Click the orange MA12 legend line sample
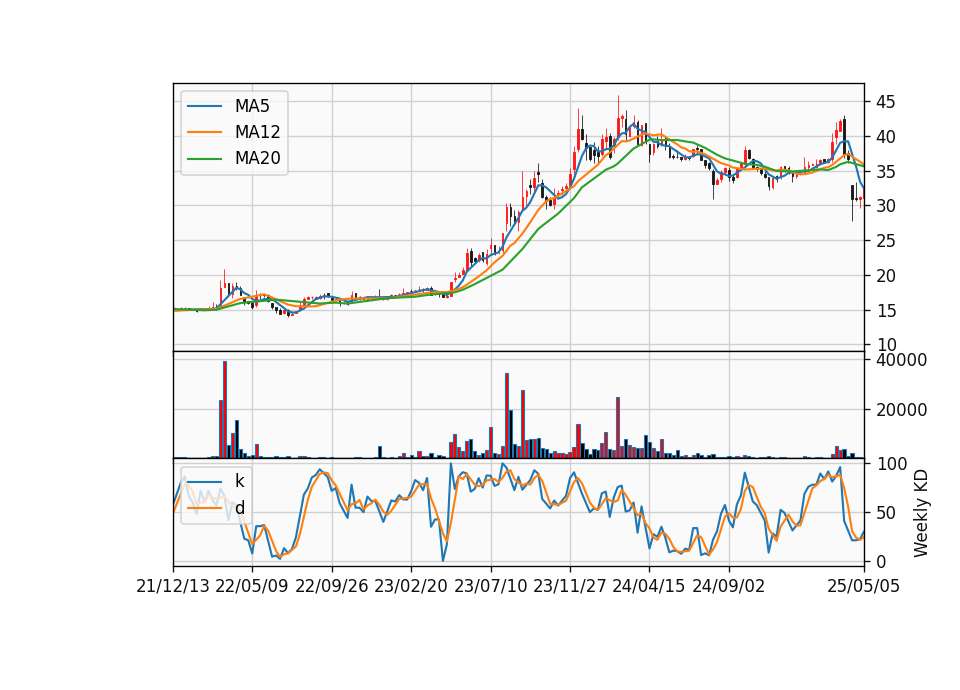 (204, 132)
